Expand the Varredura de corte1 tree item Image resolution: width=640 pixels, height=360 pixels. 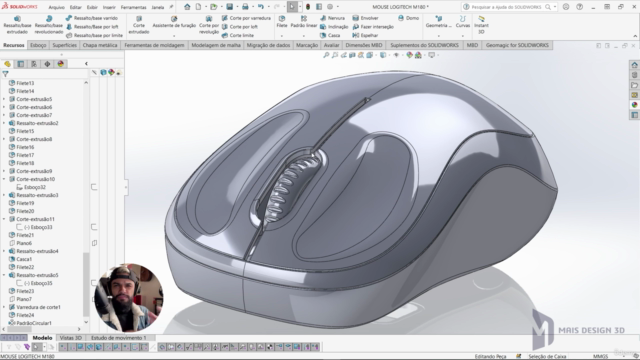(x=4, y=307)
